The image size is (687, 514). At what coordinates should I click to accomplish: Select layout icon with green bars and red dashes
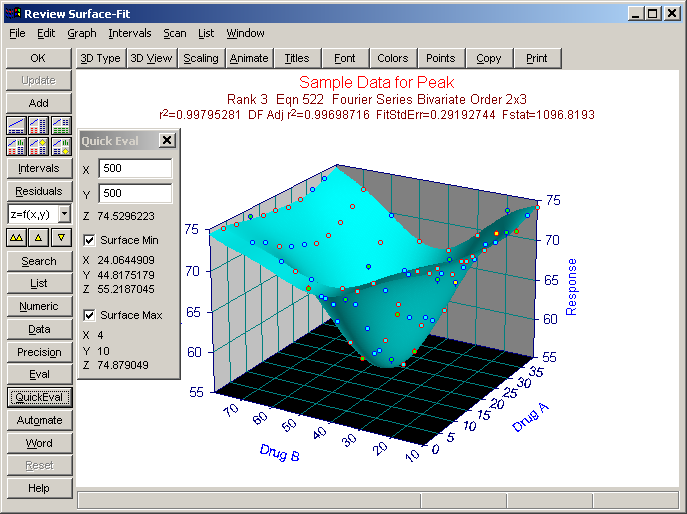tap(16, 147)
